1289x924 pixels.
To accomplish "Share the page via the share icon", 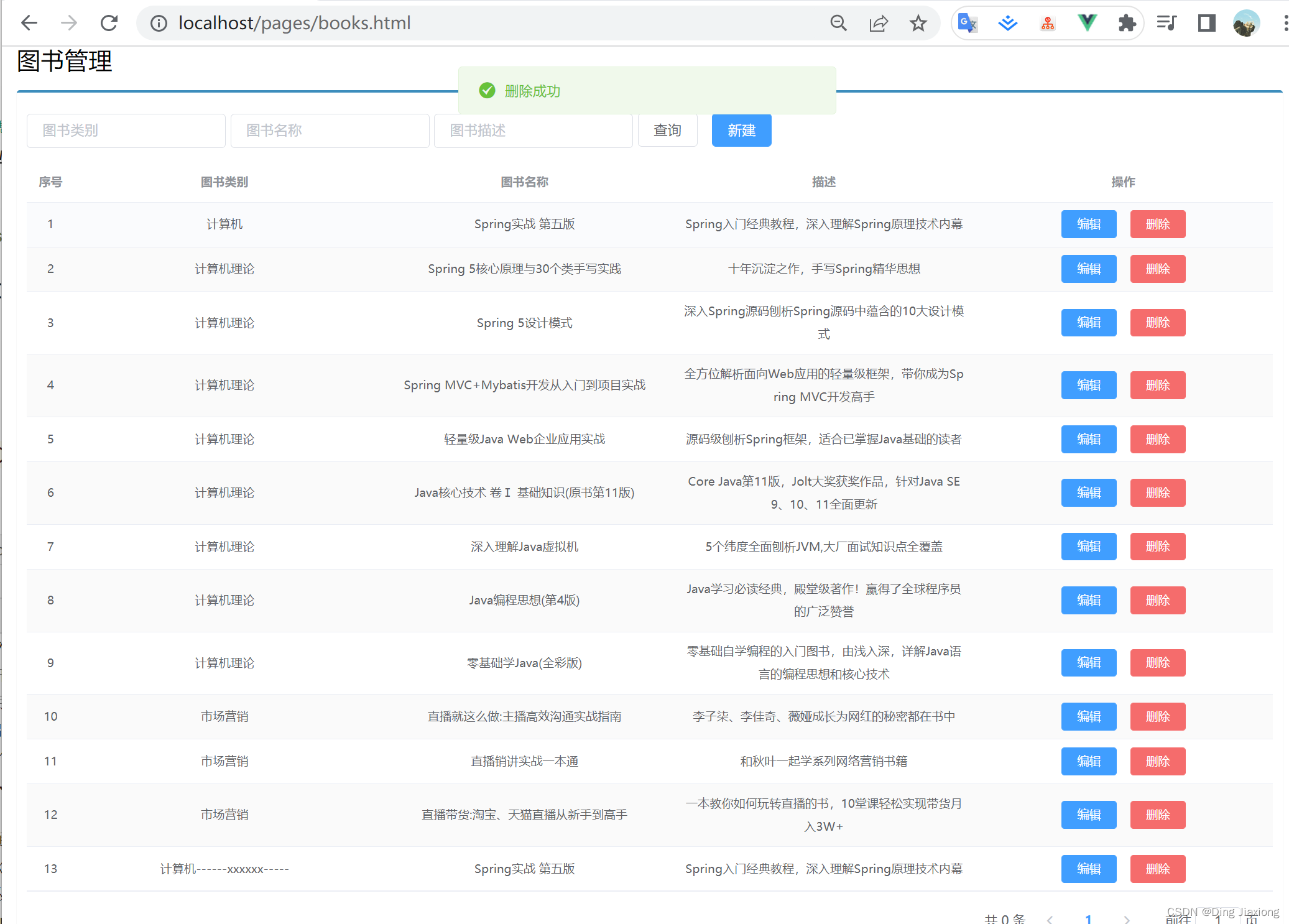I will (878, 23).
